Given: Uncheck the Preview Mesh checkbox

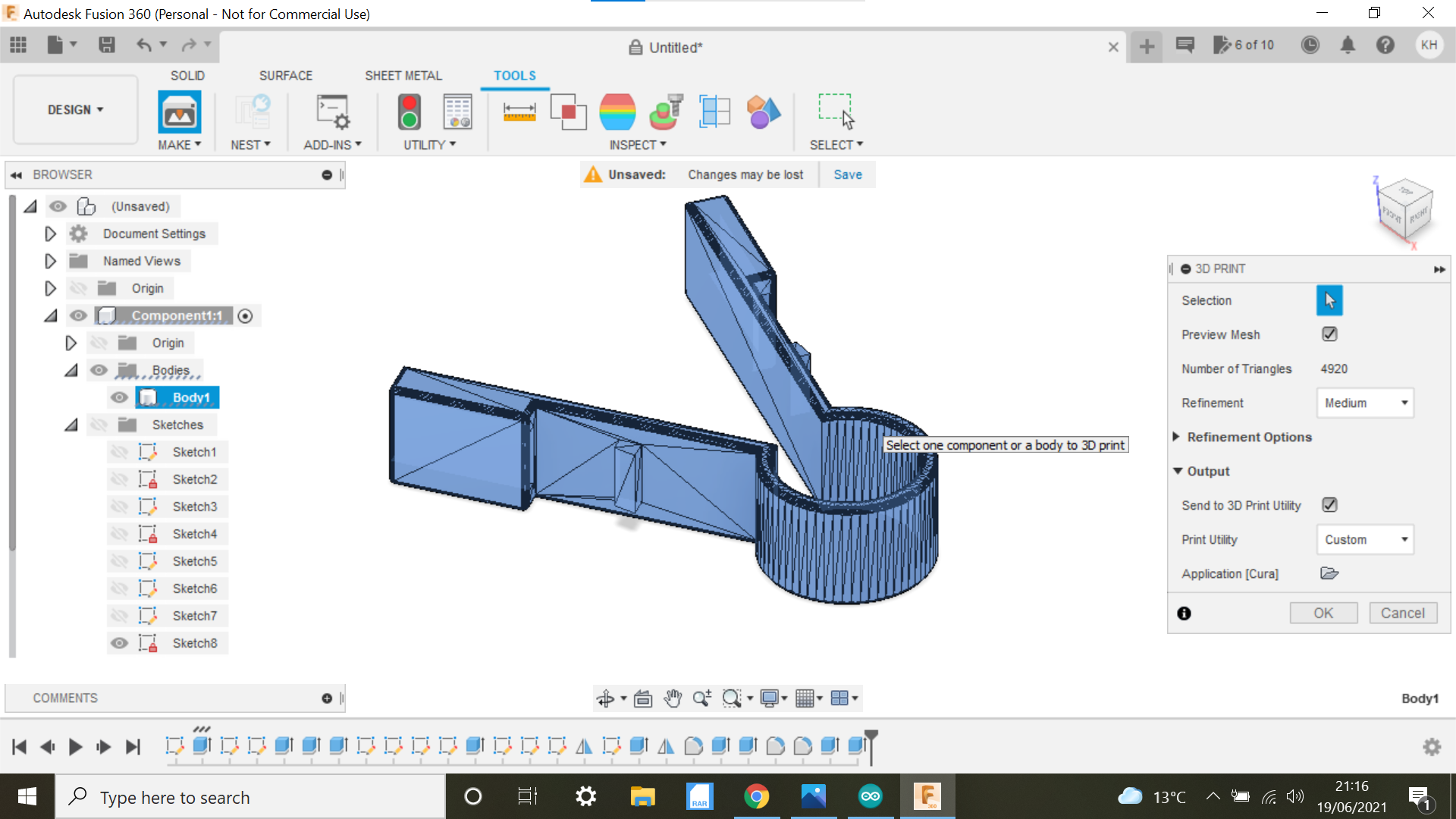Looking at the screenshot, I should (x=1329, y=334).
